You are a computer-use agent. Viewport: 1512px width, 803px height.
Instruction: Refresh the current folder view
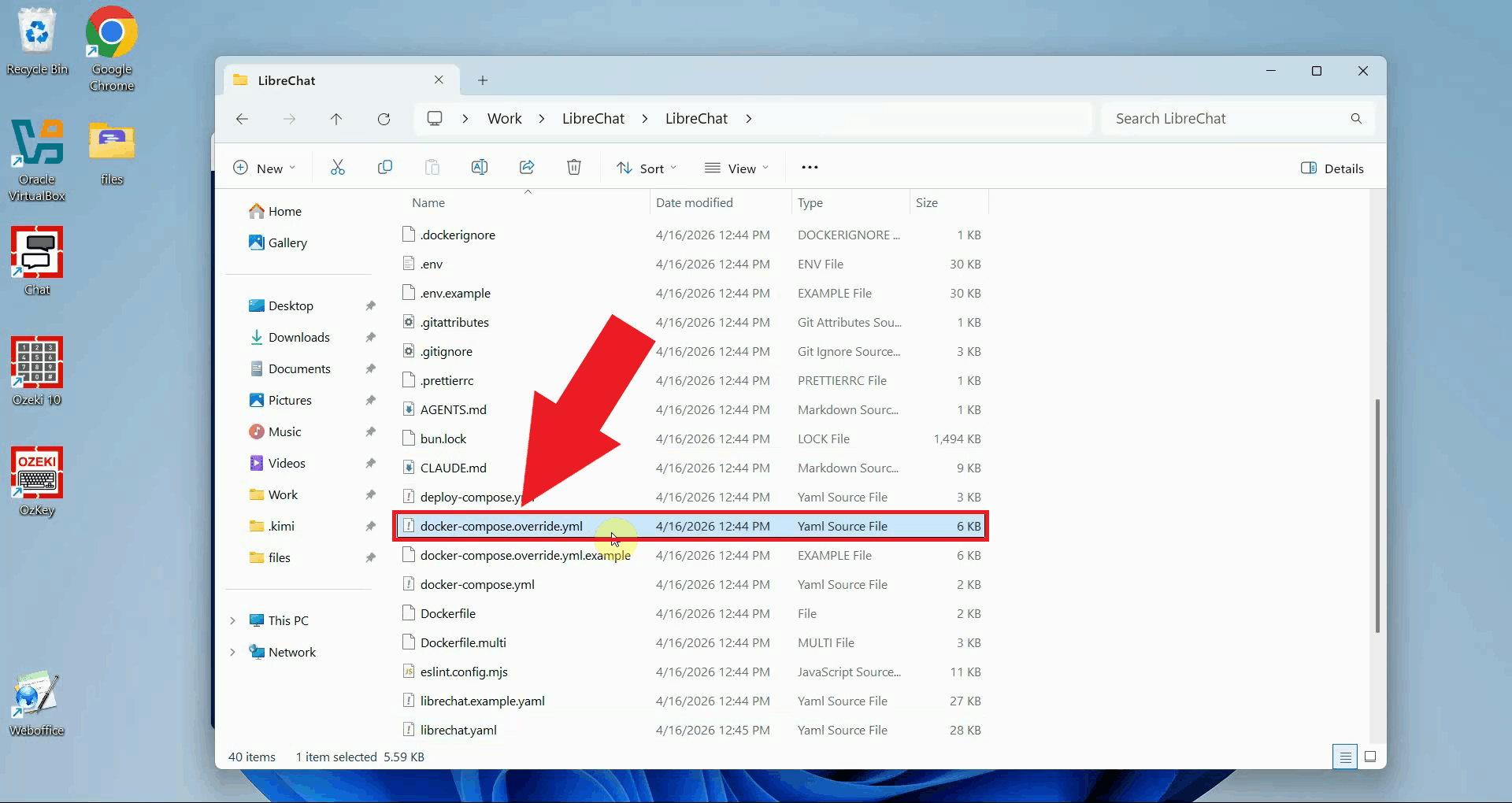click(384, 119)
